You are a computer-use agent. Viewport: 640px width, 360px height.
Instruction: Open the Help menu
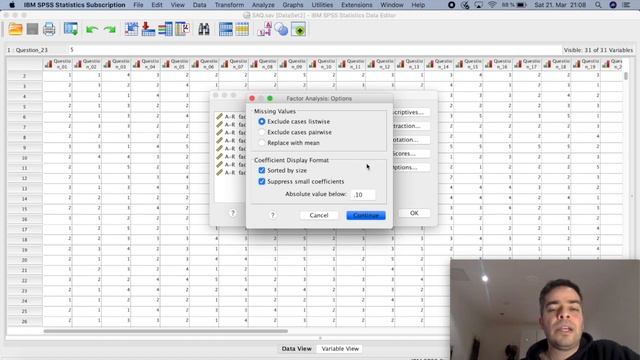(418, 5)
